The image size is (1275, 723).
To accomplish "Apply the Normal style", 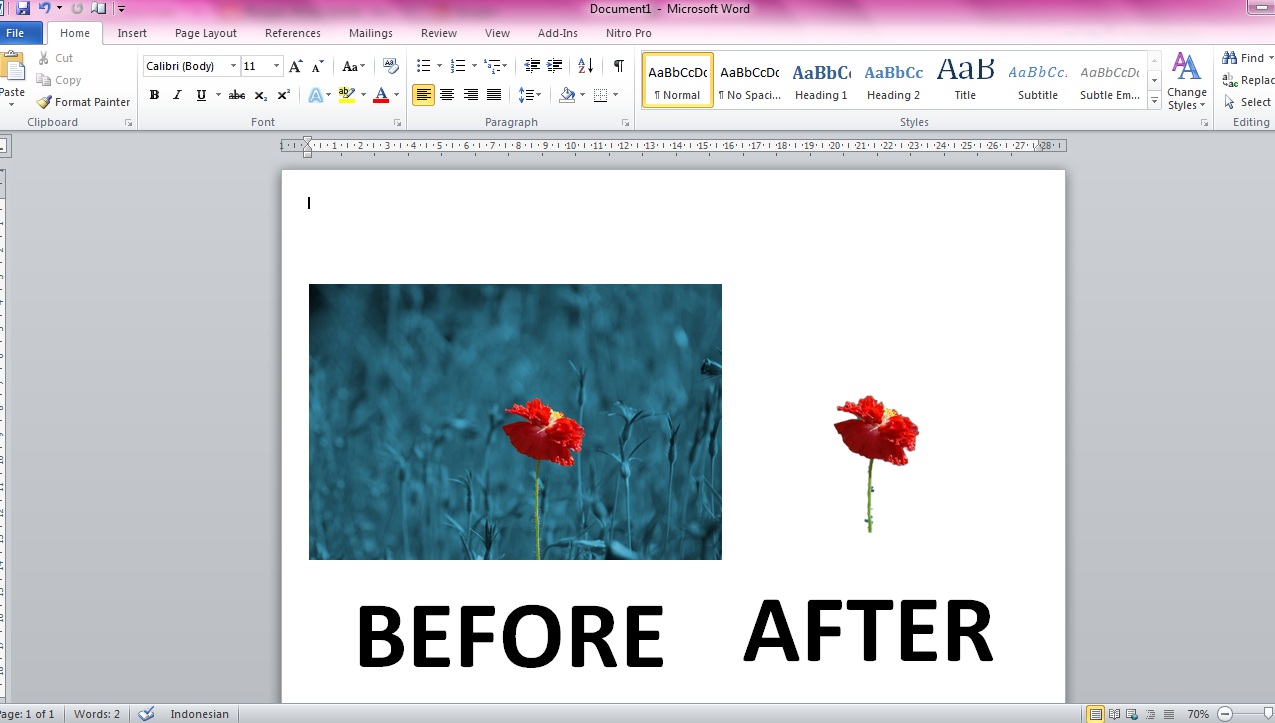I will (678, 80).
